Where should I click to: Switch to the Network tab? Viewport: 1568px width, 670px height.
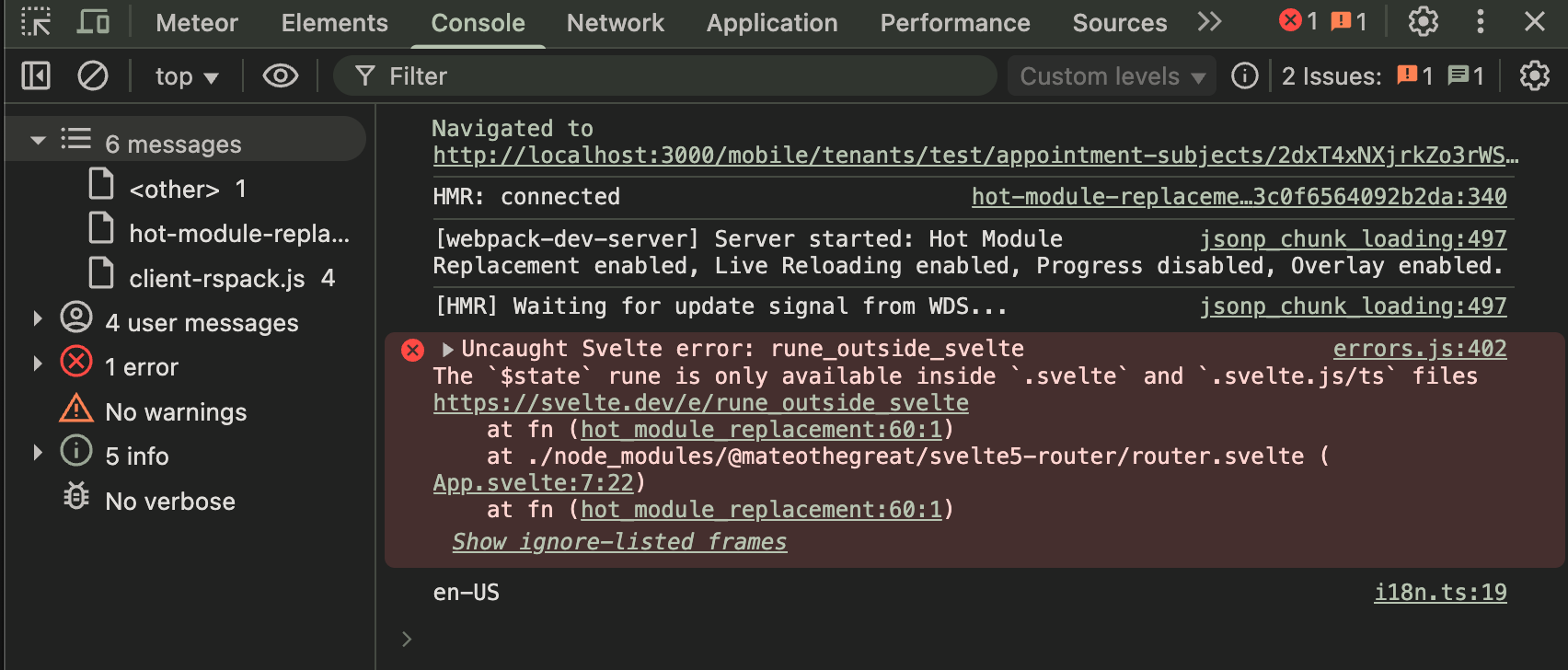click(615, 23)
